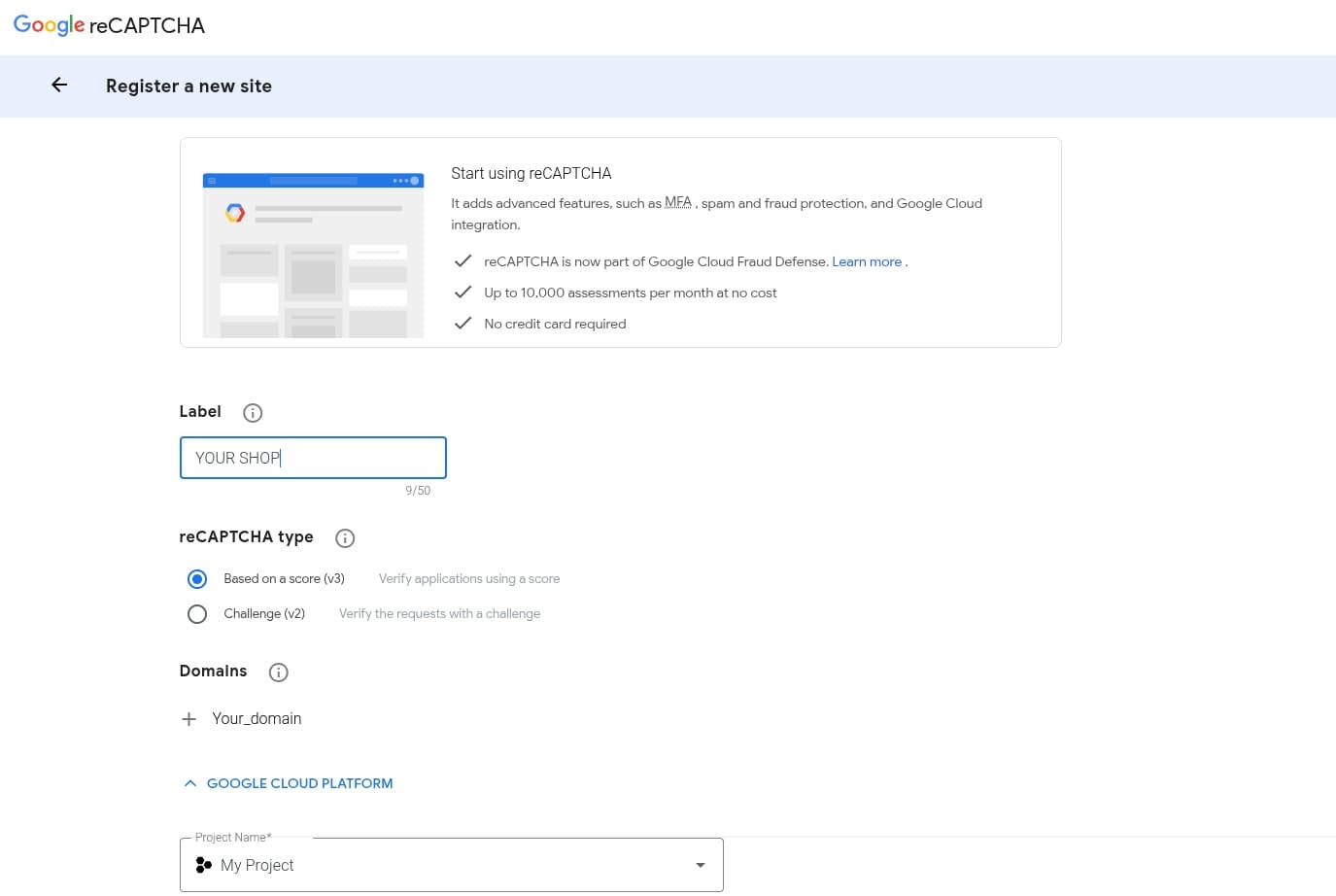This screenshot has width=1336, height=896.
Task: Click 'Verify the requests with a challenge' text
Action: click(x=439, y=613)
